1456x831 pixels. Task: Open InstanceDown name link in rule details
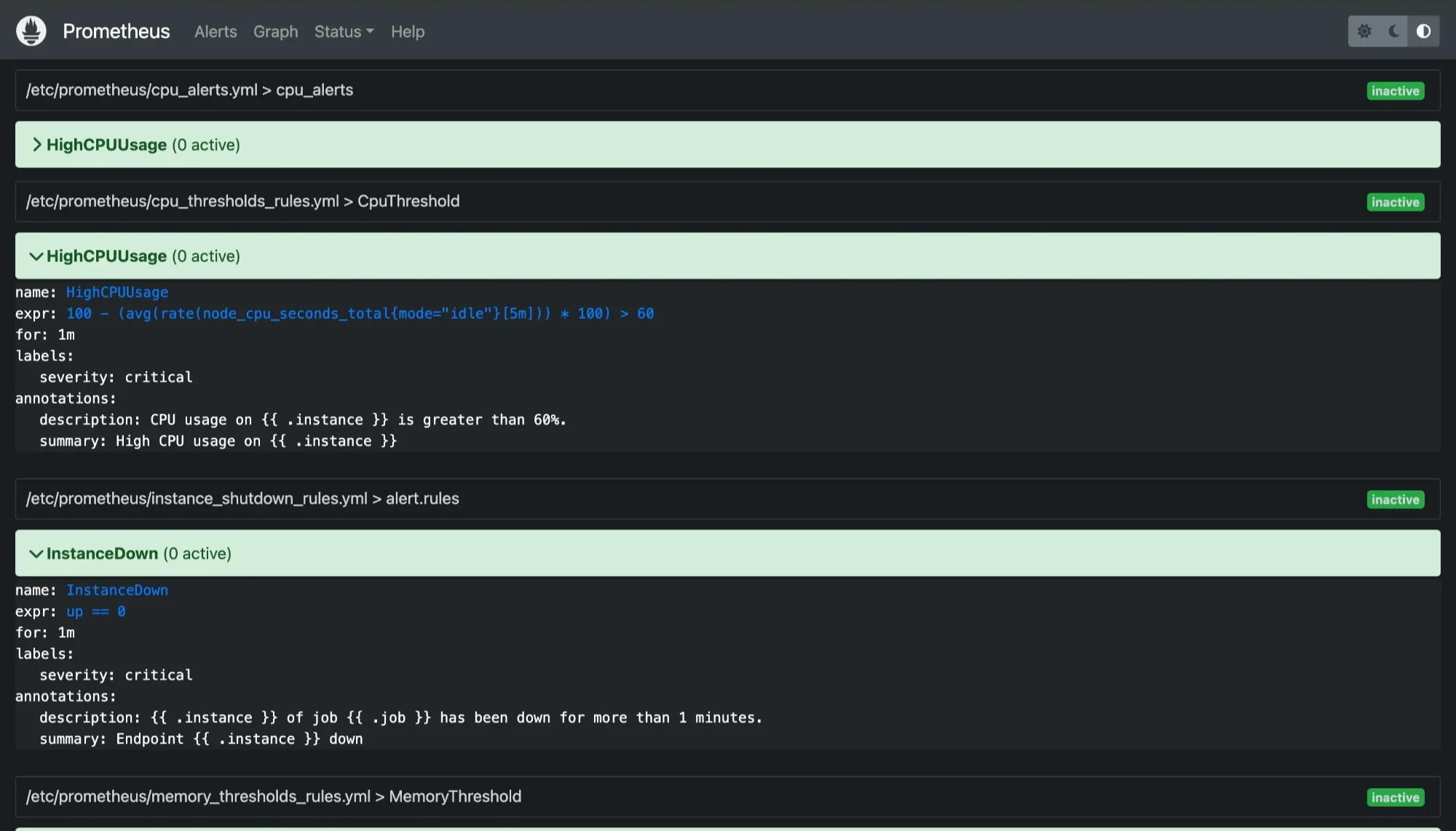(117, 590)
